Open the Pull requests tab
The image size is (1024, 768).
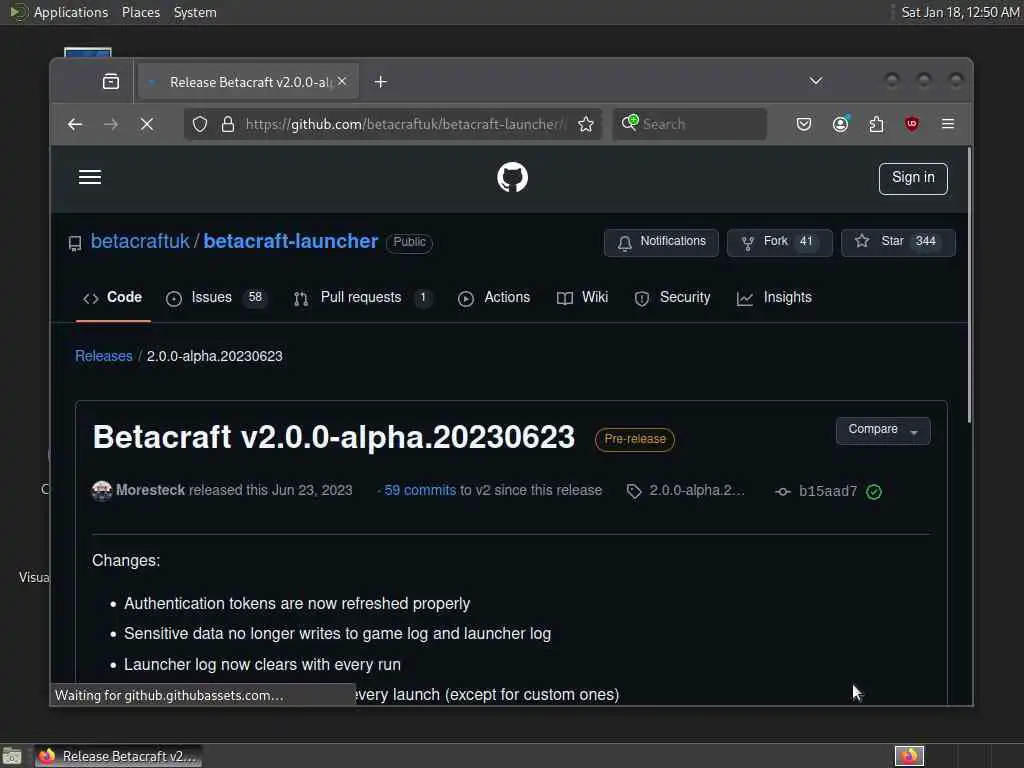(362, 298)
